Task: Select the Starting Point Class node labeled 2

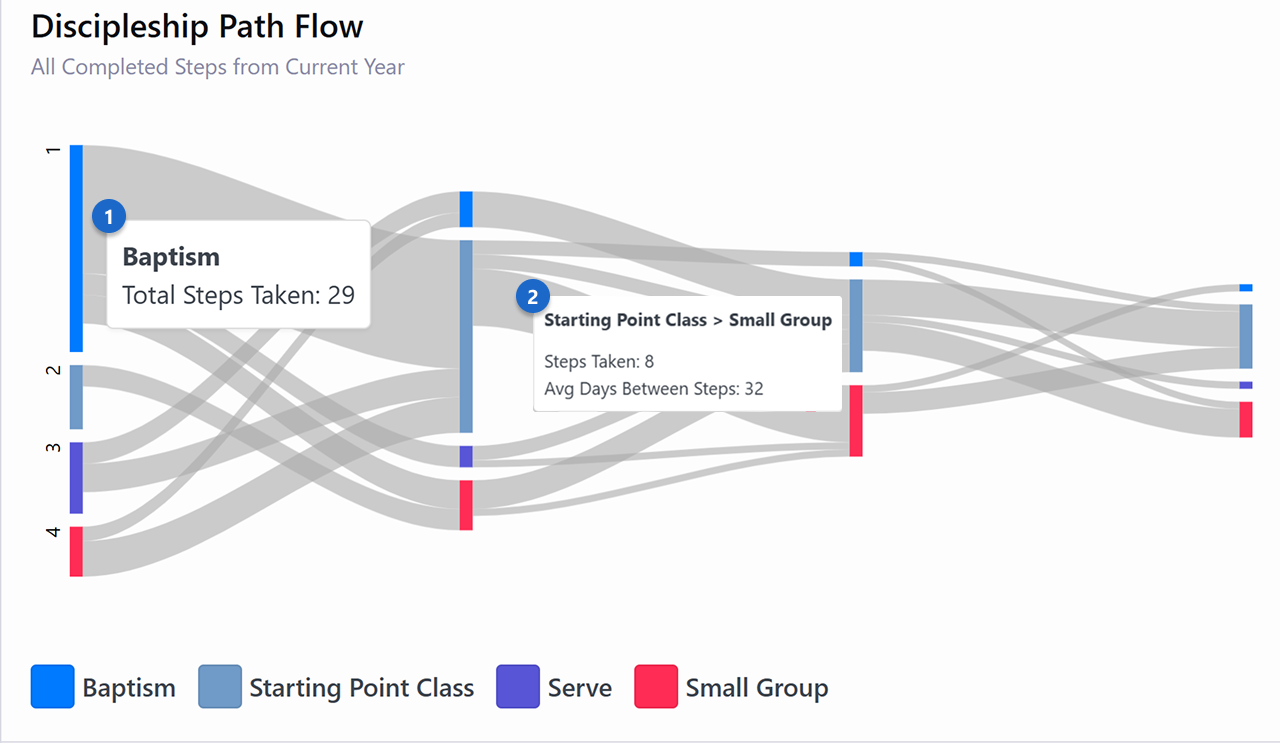Action: point(76,397)
